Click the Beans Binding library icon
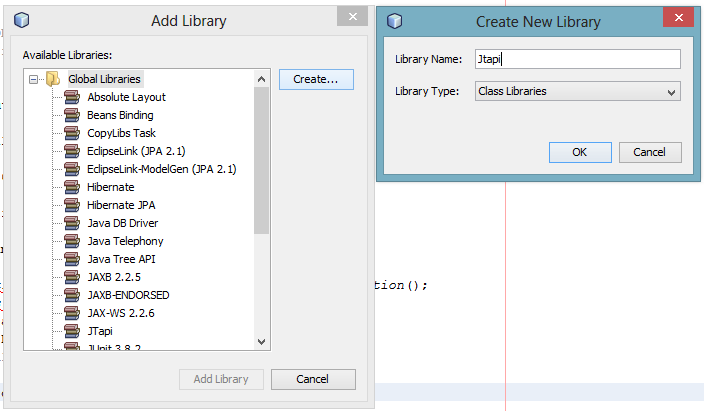 coord(72,115)
